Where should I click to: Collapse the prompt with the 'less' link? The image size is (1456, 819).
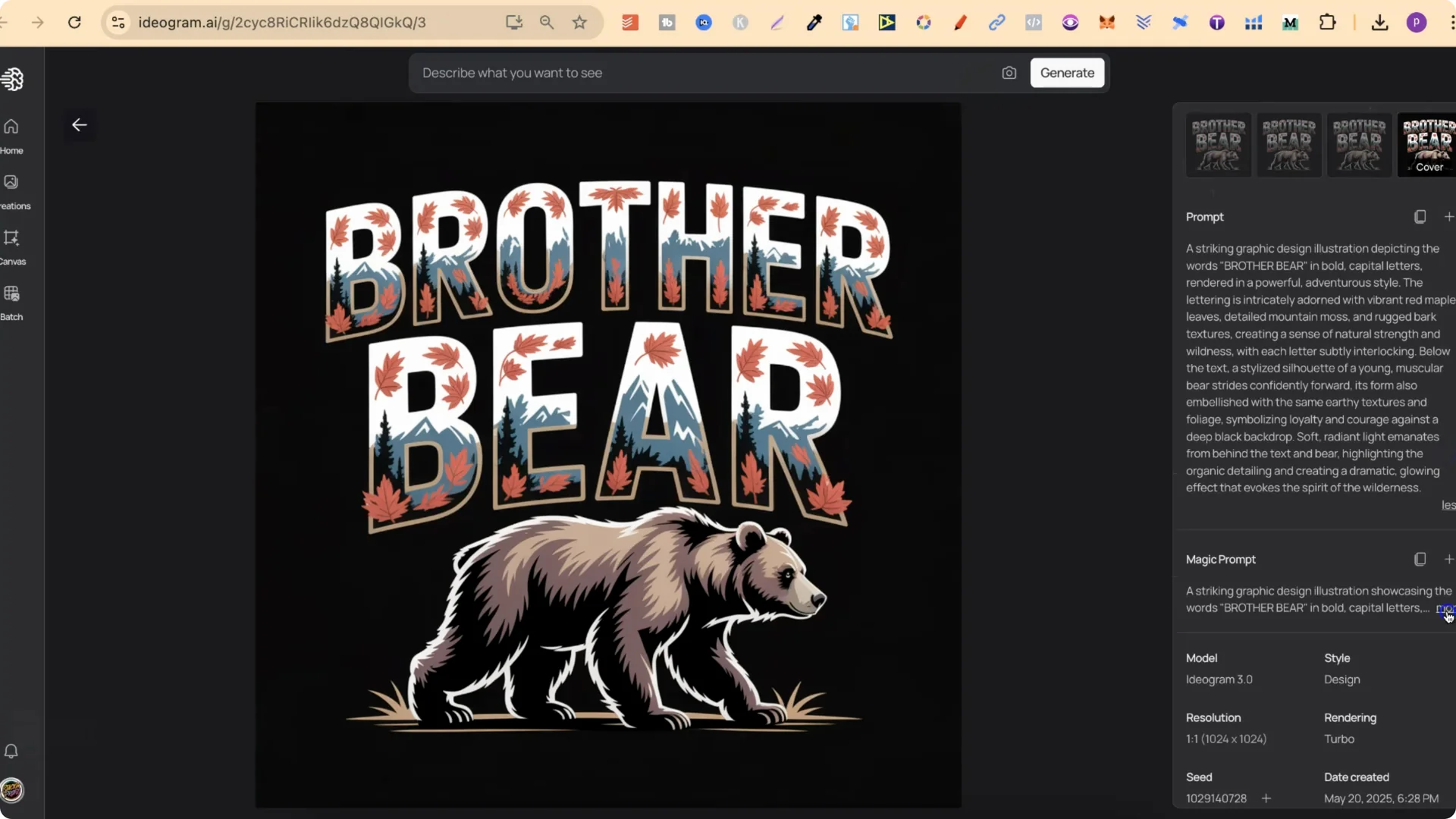pyautogui.click(x=1447, y=505)
